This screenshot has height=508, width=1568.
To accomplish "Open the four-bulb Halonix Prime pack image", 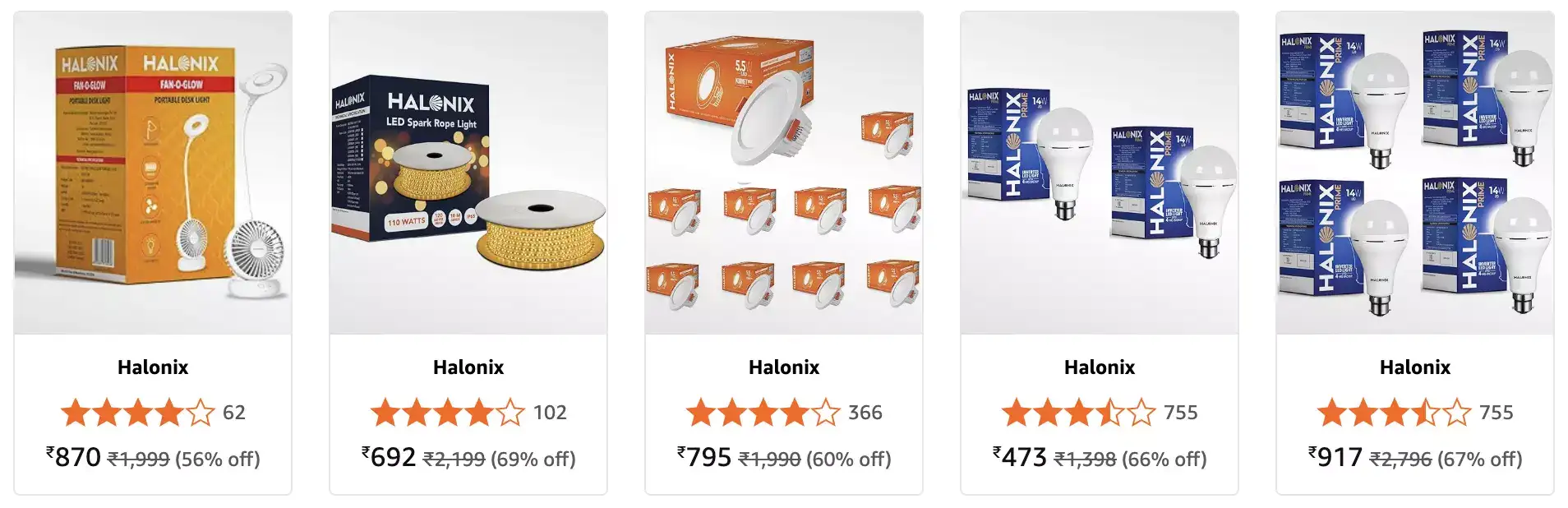I will pos(1415,173).
